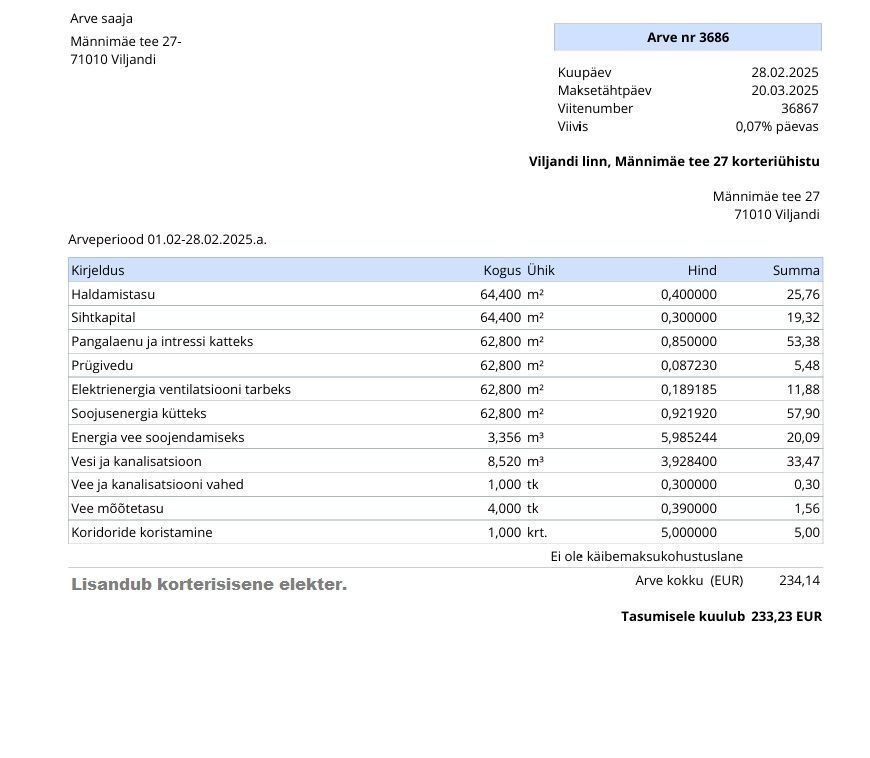Click the 'Sihtkapital' row label
870x758 pixels.
tap(105, 317)
